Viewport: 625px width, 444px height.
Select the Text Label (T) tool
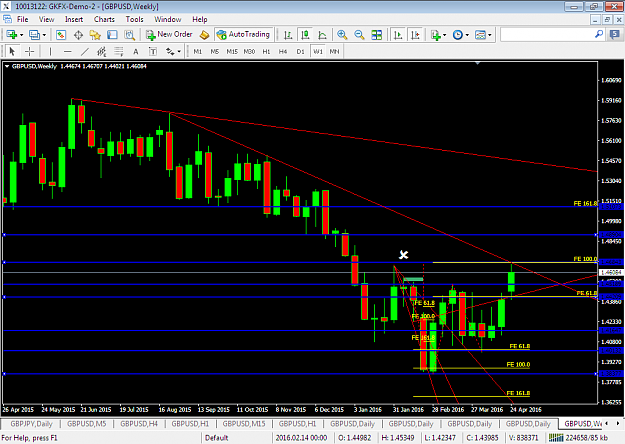point(153,51)
